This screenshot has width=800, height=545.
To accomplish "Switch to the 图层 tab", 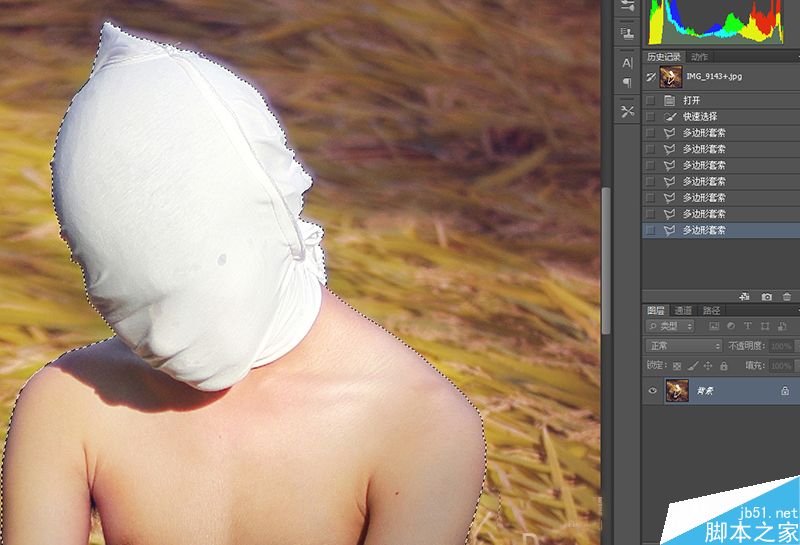I will [x=656, y=310].
